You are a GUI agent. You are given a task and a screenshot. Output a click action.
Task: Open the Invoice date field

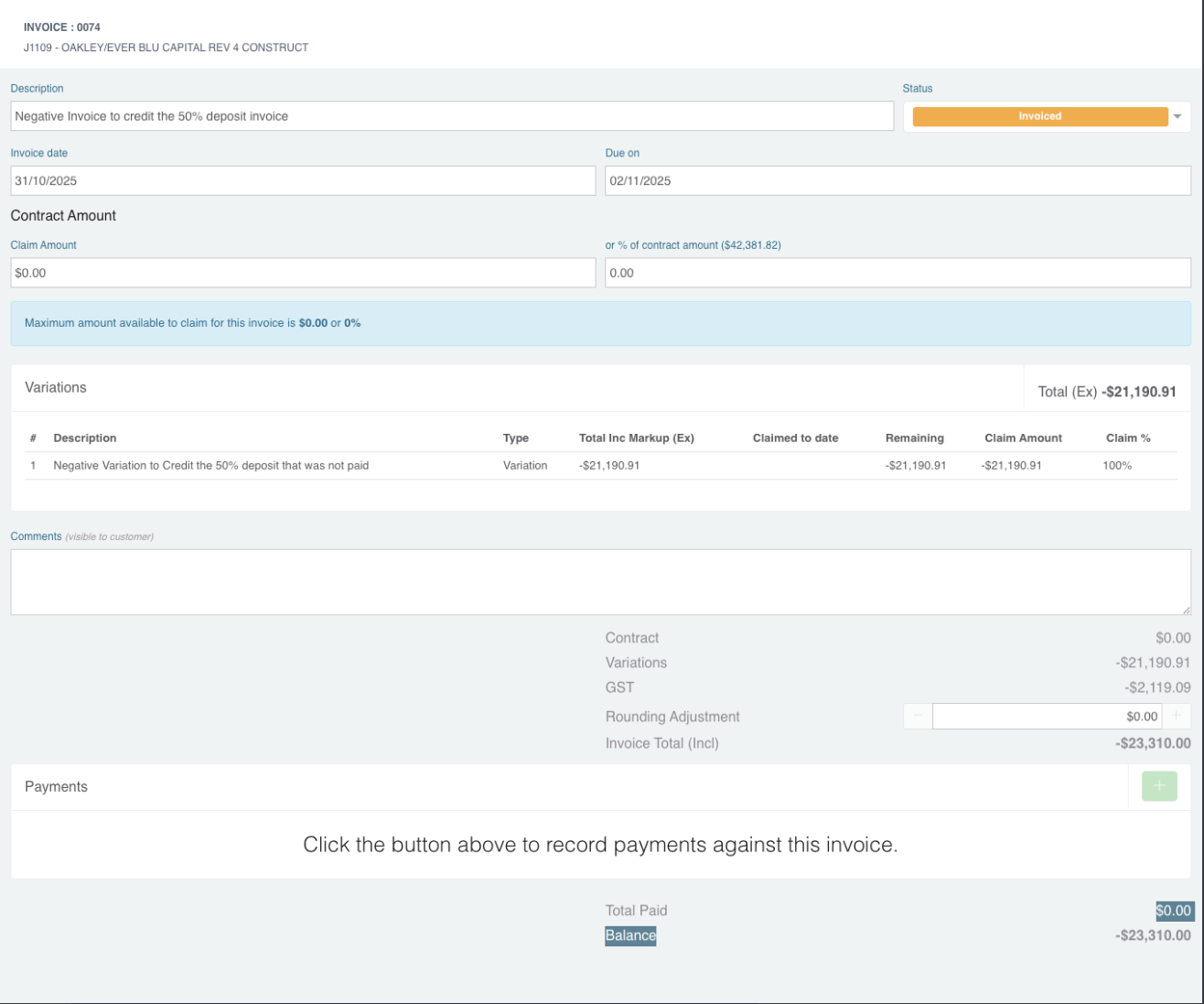[x=303, y=180]
